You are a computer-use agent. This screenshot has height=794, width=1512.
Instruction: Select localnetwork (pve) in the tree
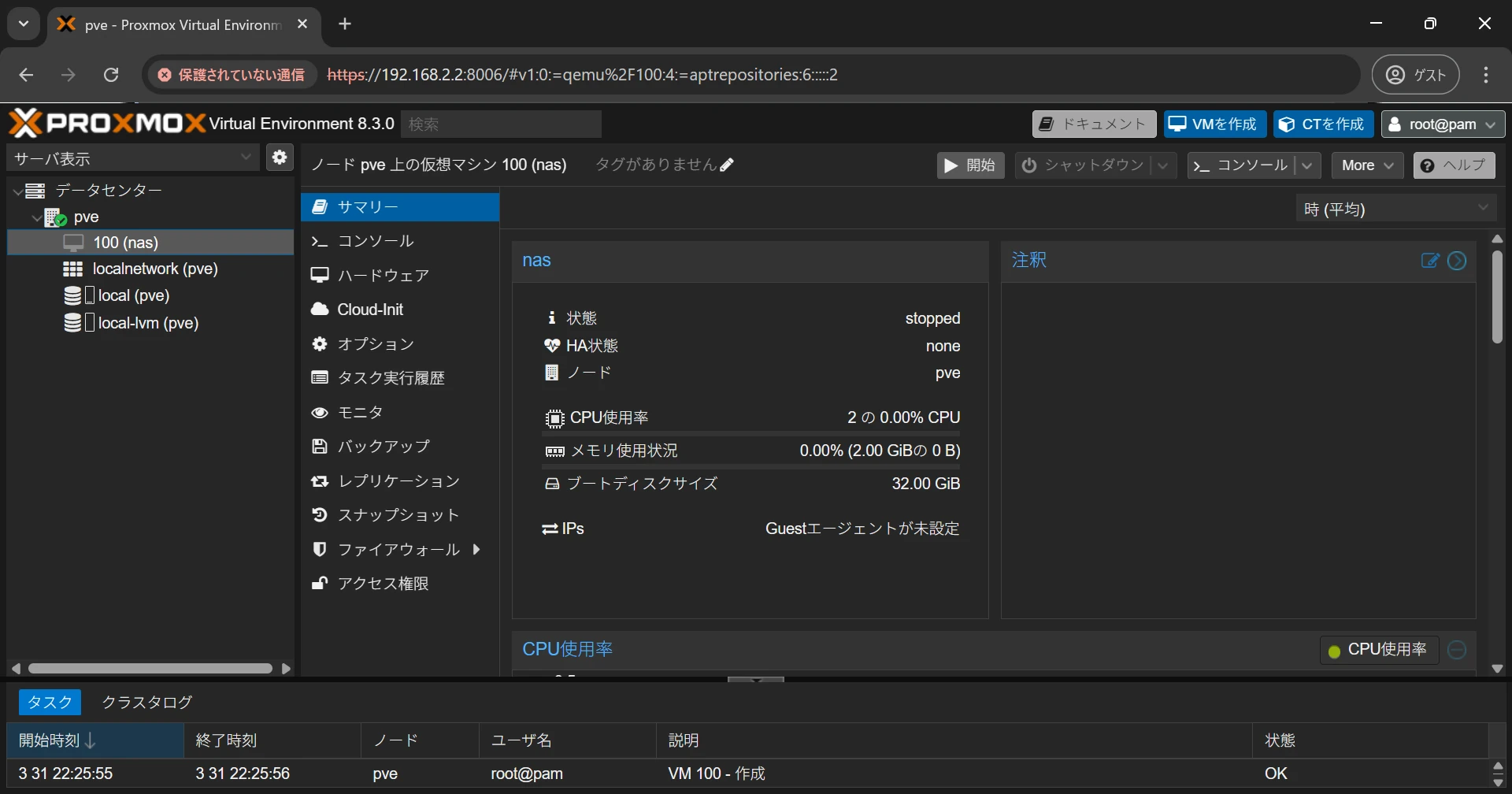pos(150,269)
